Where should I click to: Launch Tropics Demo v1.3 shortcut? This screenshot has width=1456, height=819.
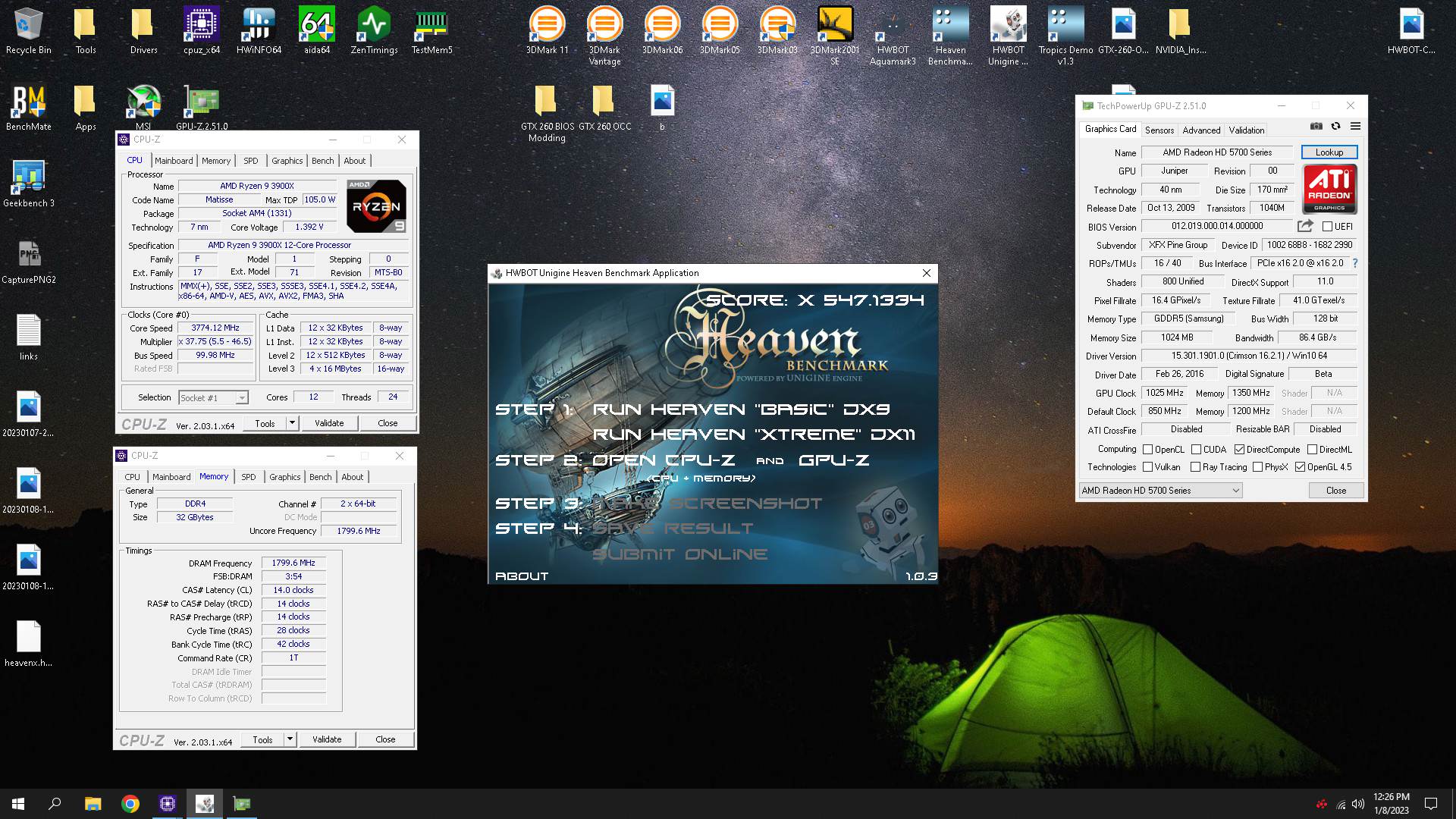(1065, 36)
